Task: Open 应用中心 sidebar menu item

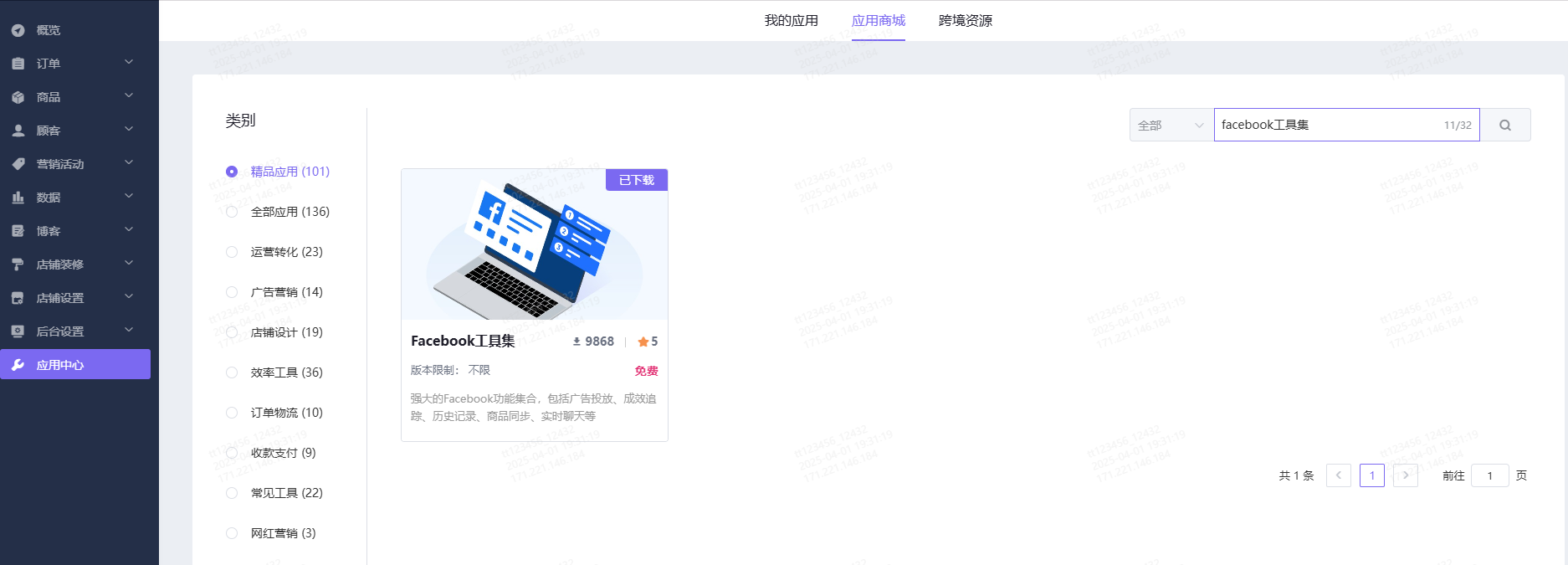Action: click(x=75, y=364)
